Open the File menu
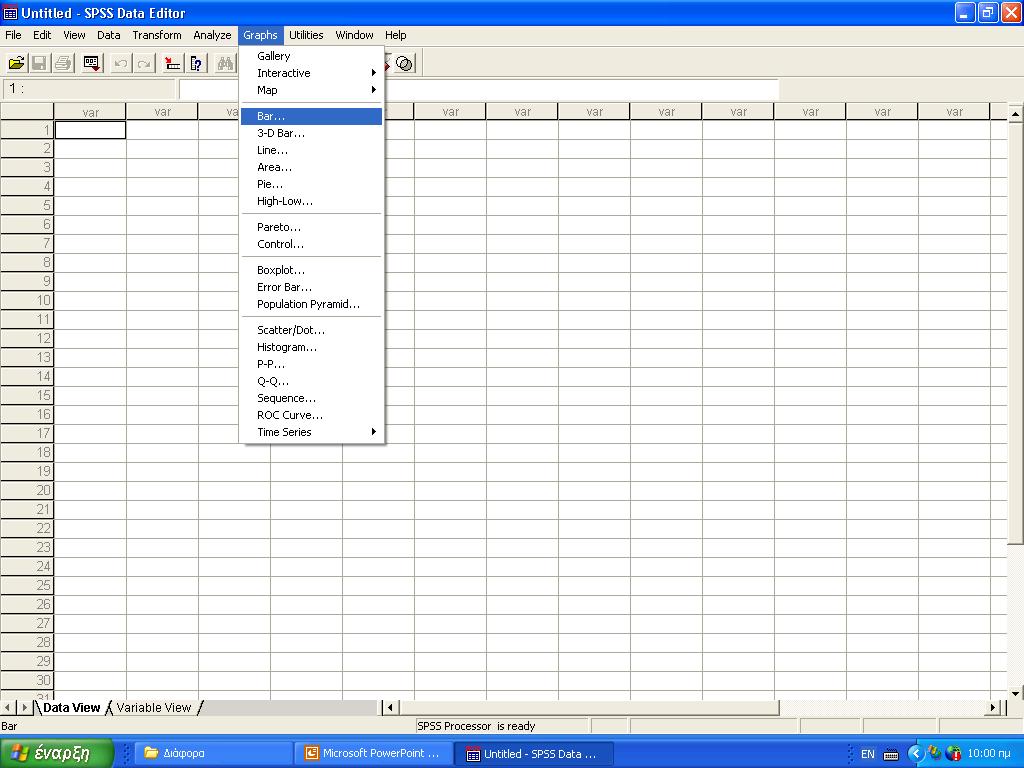 click(13, 35)
